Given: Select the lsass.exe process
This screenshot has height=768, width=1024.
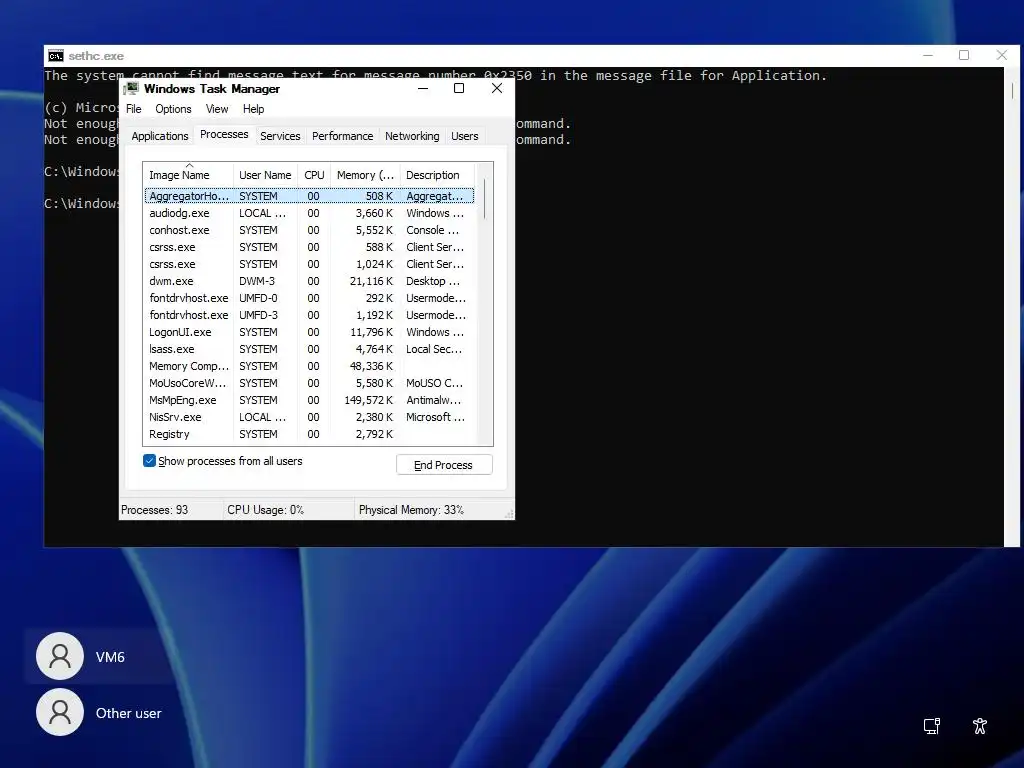Looking at the screenshot, I should [x=309, y=349].
